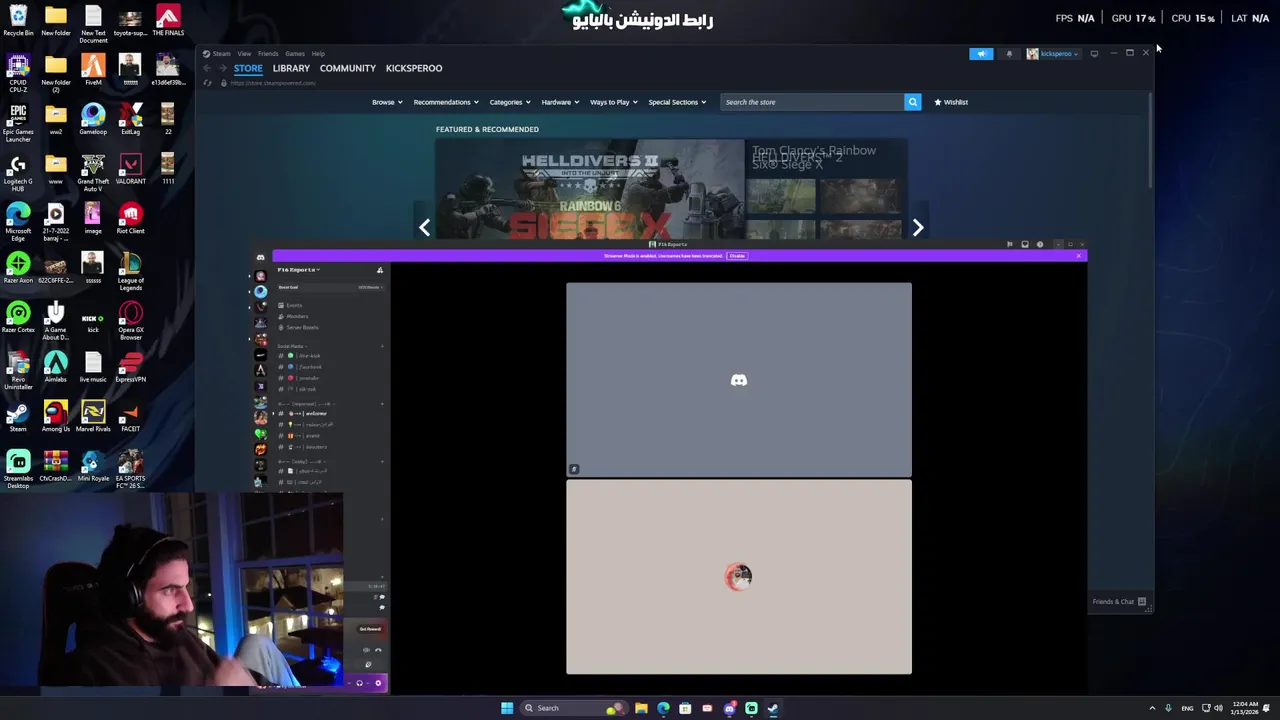Show next featured game carousel arrow
This screenshot has height=720, width=1280.
click(x=918, y=228)
